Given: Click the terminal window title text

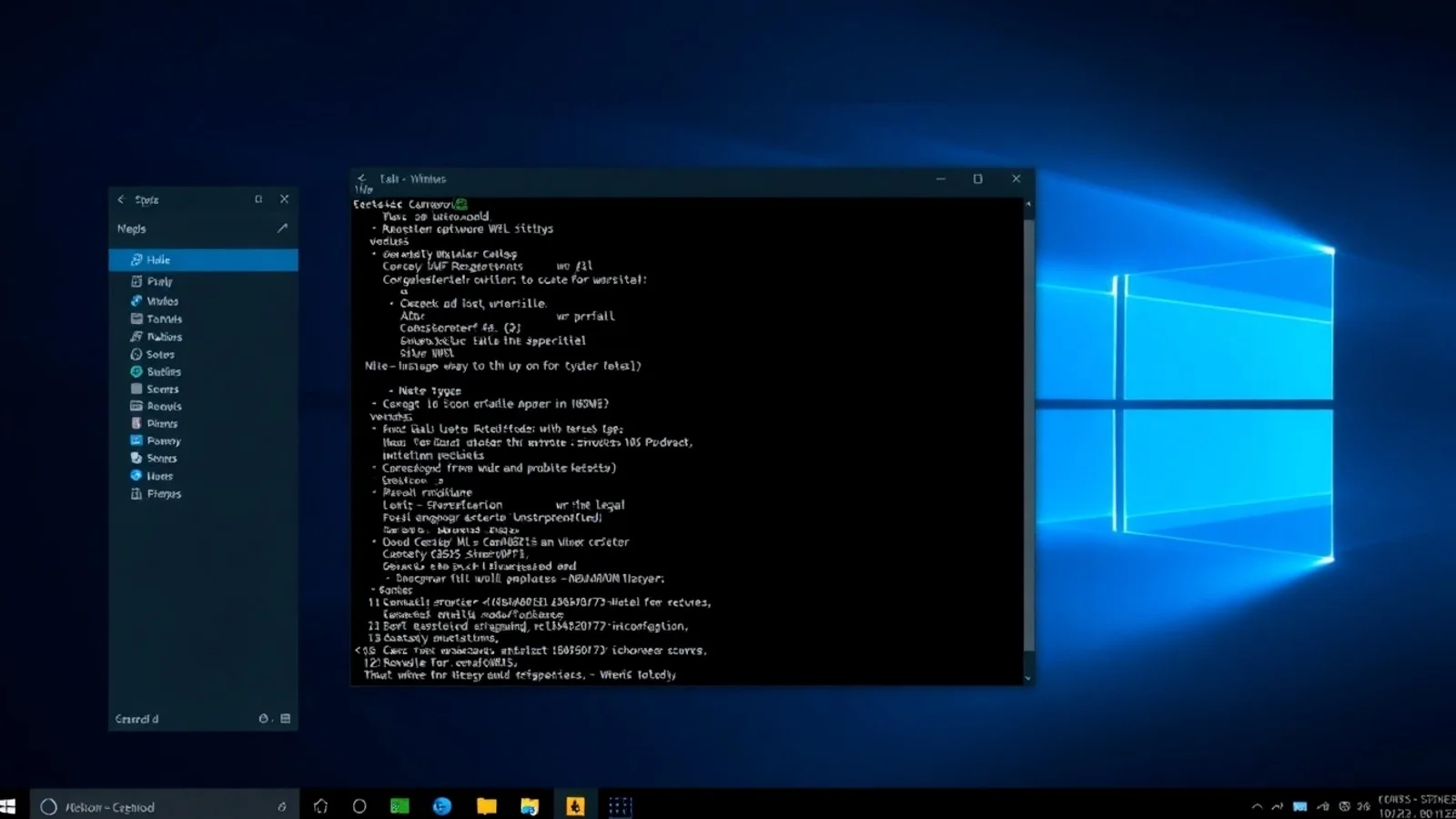Looking at the screenshot, I should [412, 179].
